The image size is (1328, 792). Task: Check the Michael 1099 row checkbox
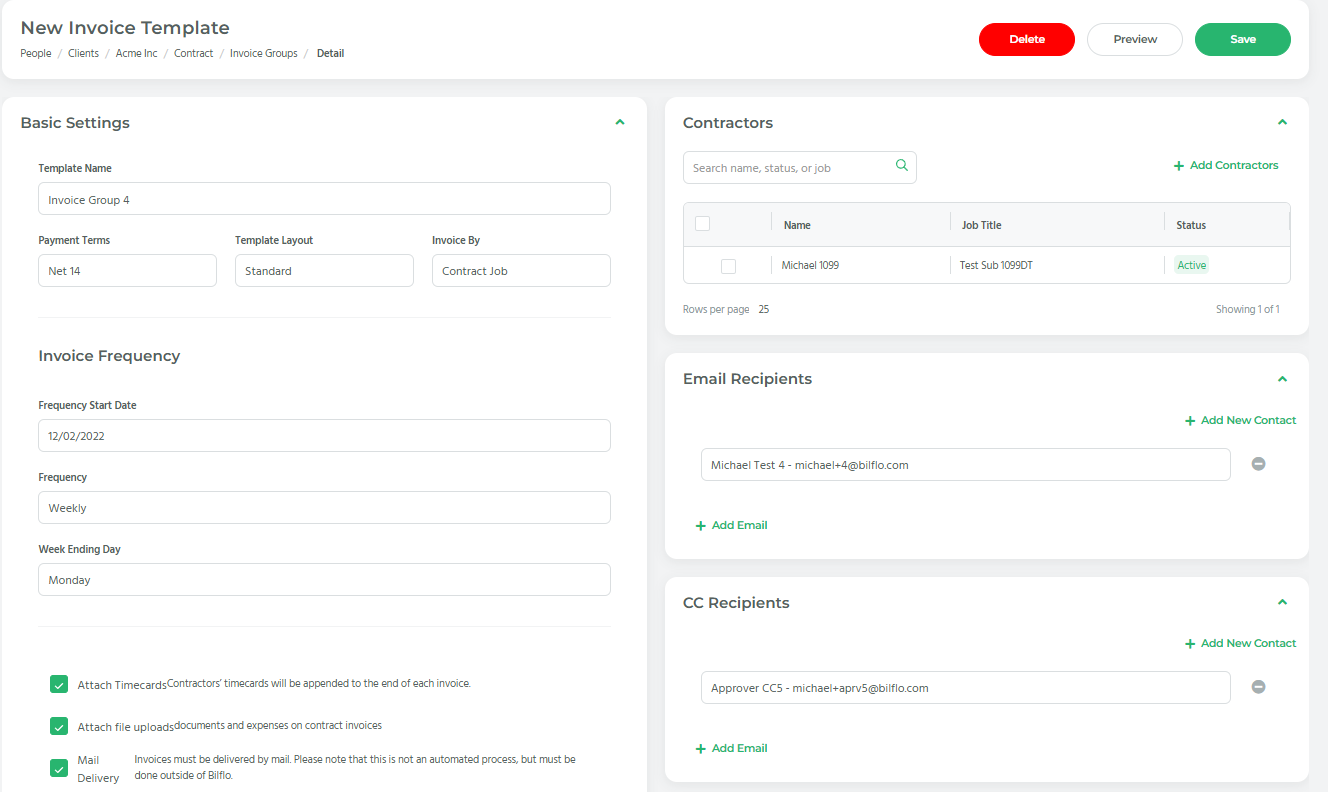pos(728,266)
